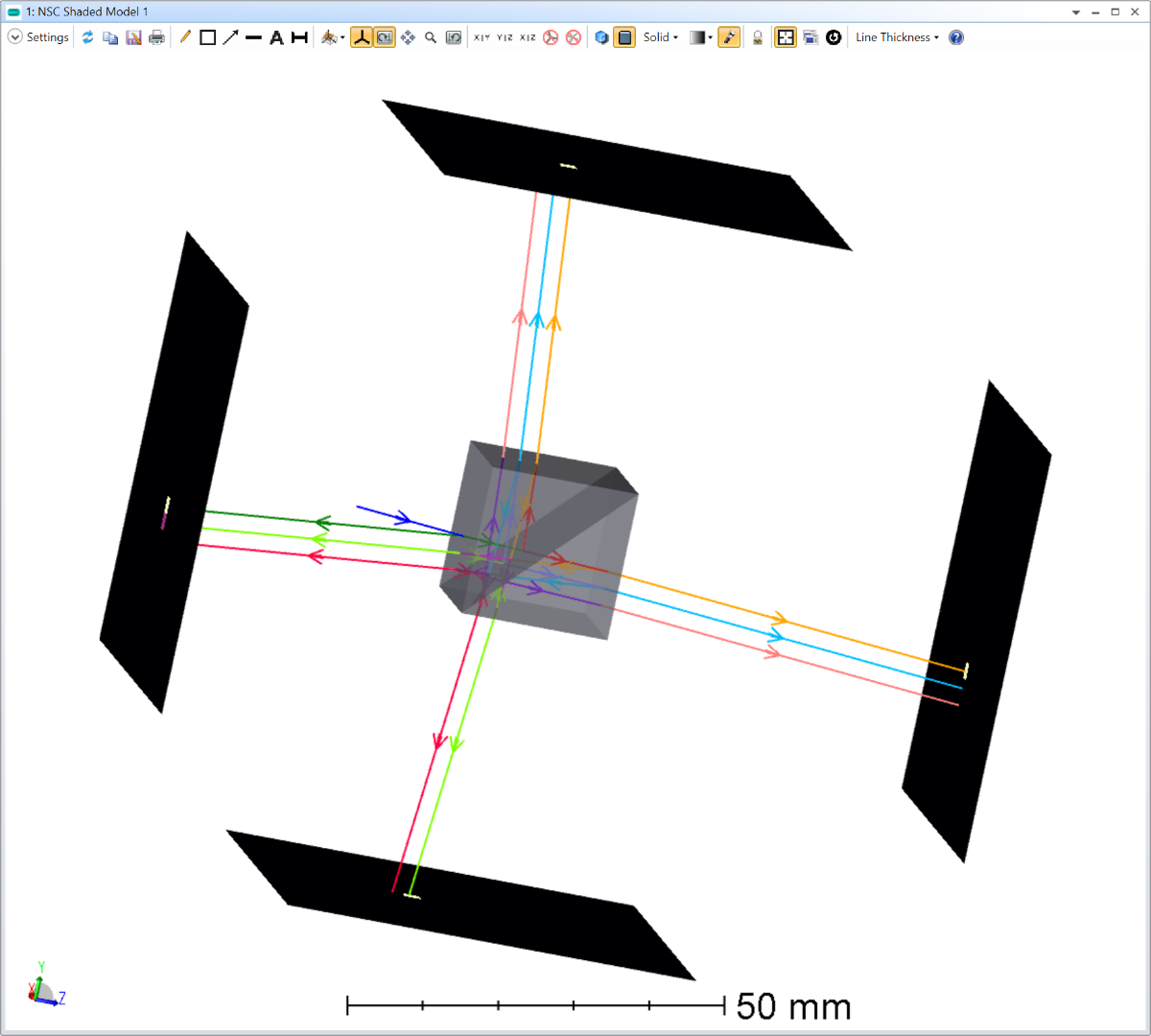Screen dimensions: 1151x1036
Task: Click the window title NSC Shaded Model 1
Action: [x=87, y=12]
